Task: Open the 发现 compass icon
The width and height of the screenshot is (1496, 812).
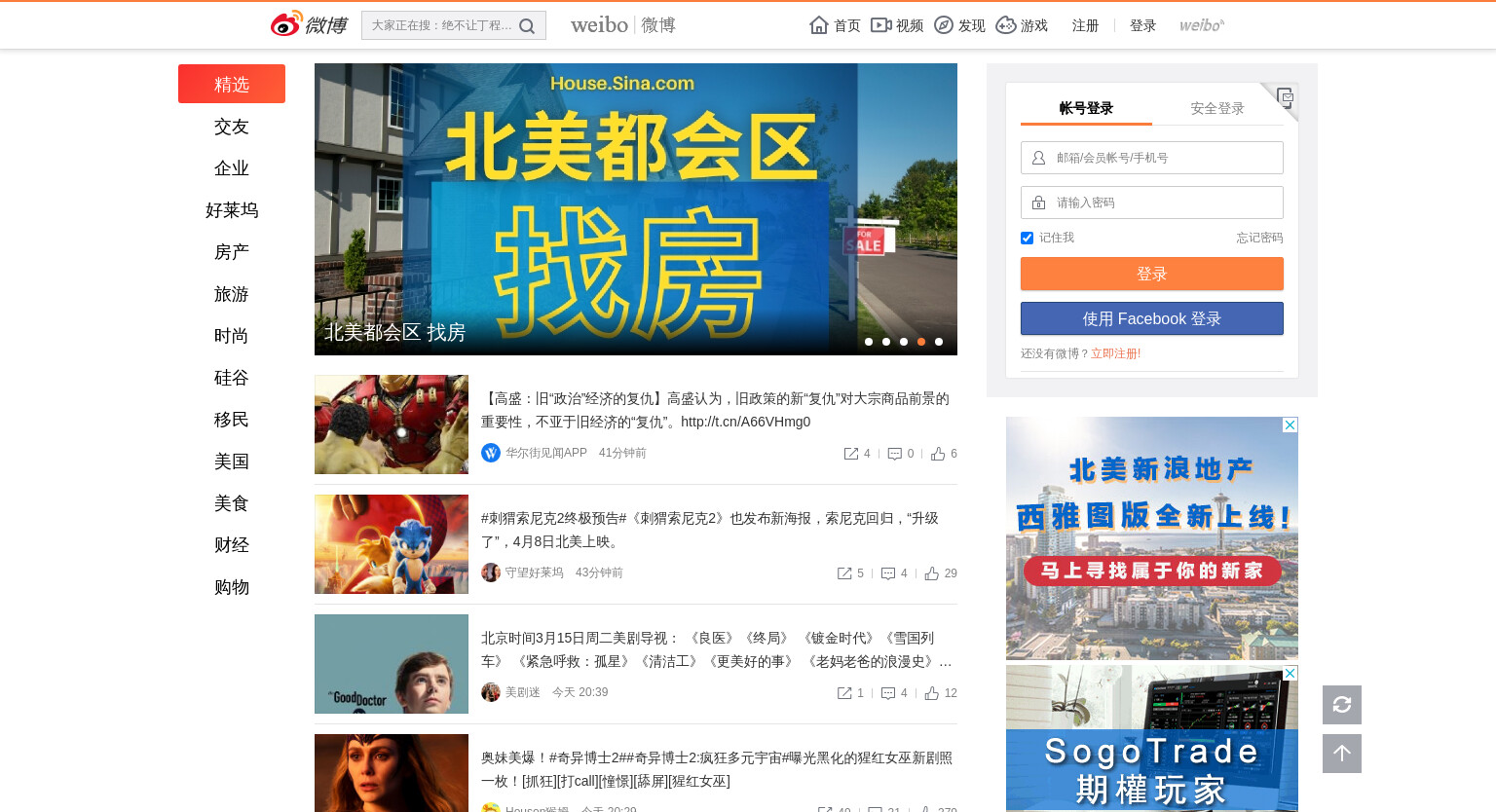Action: click(943, 25)
